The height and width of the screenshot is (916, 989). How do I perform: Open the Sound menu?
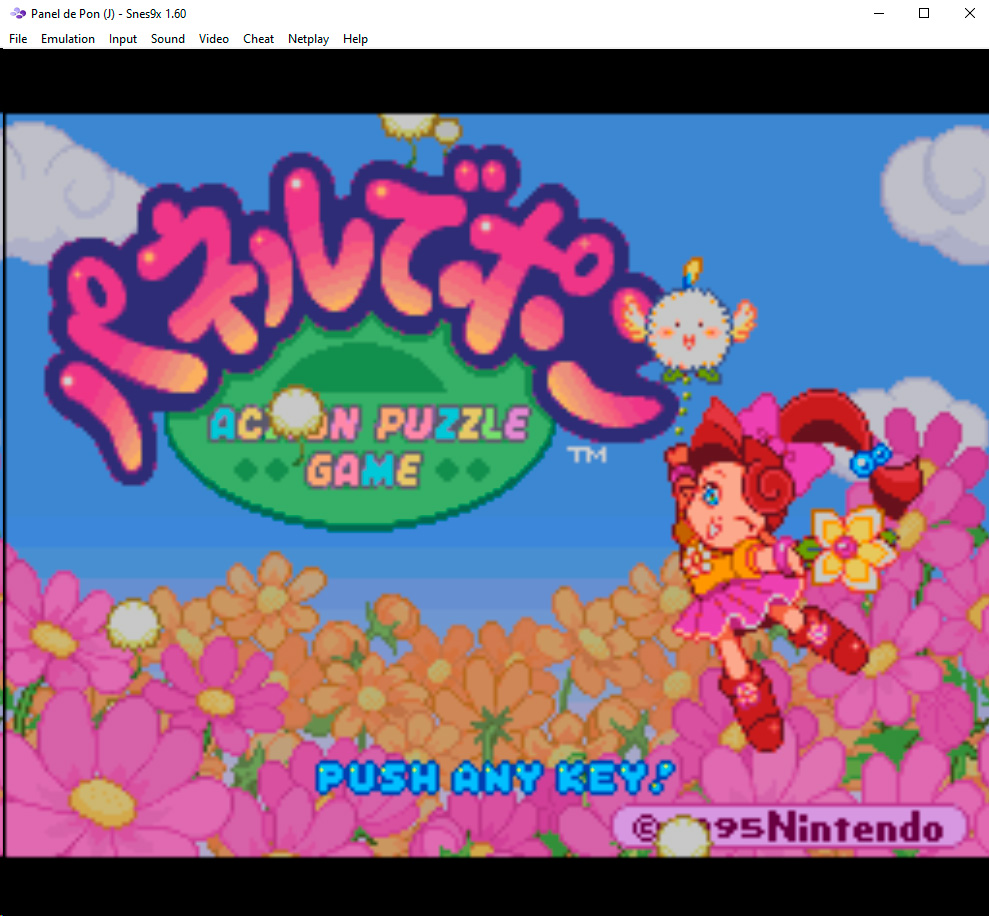click(167, 39)
